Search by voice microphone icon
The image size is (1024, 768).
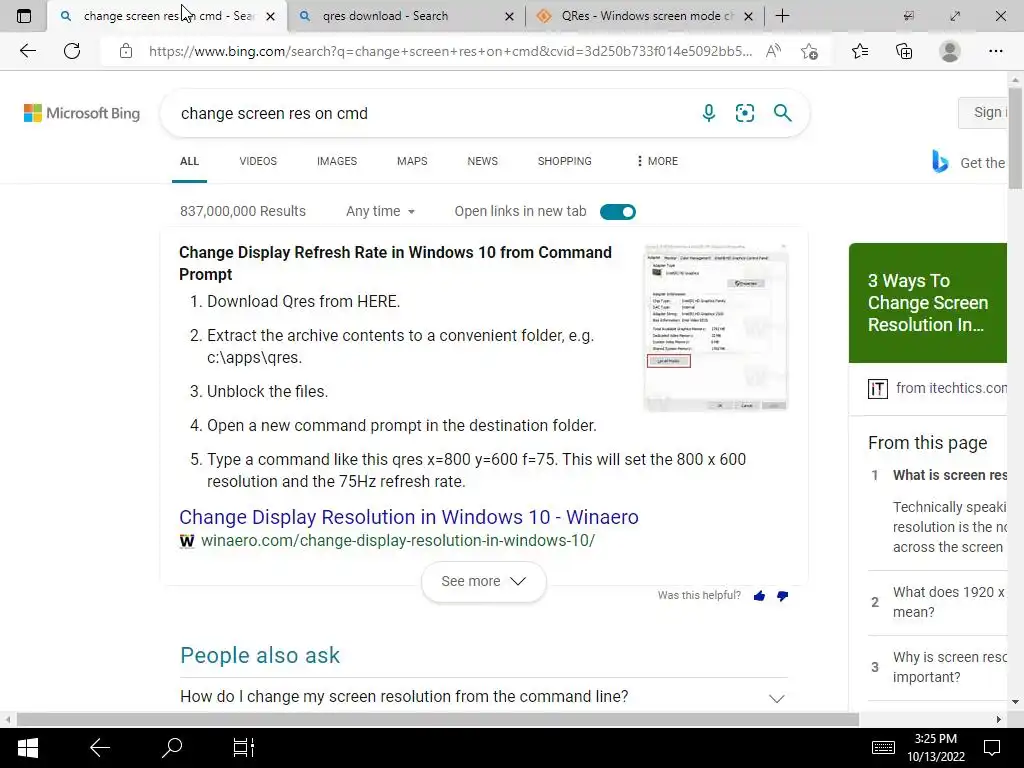[x=709, y=113]
